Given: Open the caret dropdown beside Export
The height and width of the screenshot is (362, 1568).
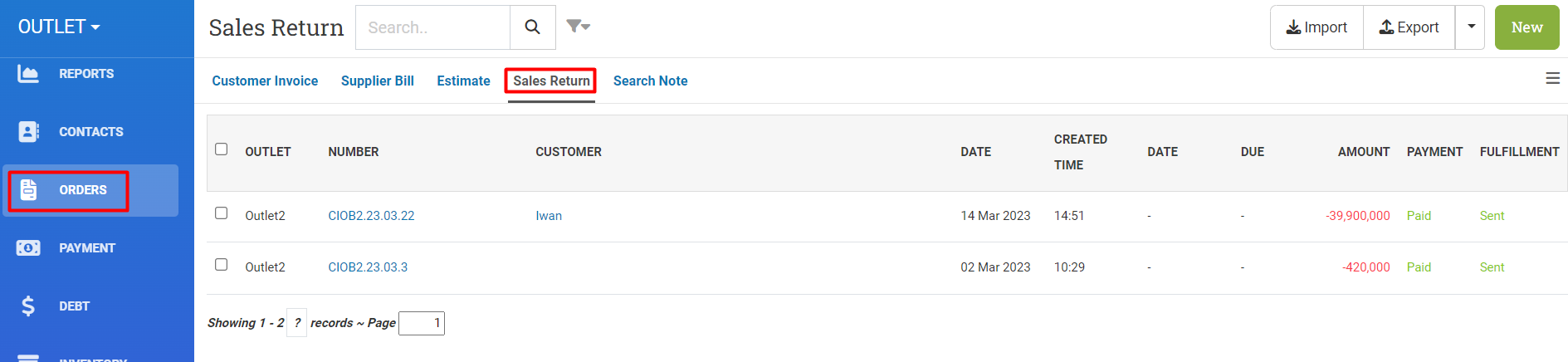Looking at the screenshot, I should click(x=1471, y=27).
